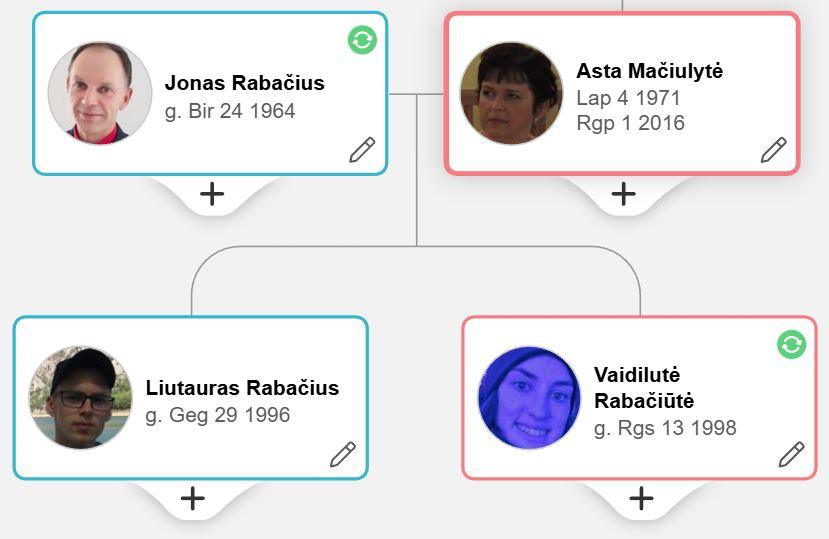This screenshot has height=539, width=829.
Task: Open Liutauras Rabačius name link
Action: [x=242, y=388]
